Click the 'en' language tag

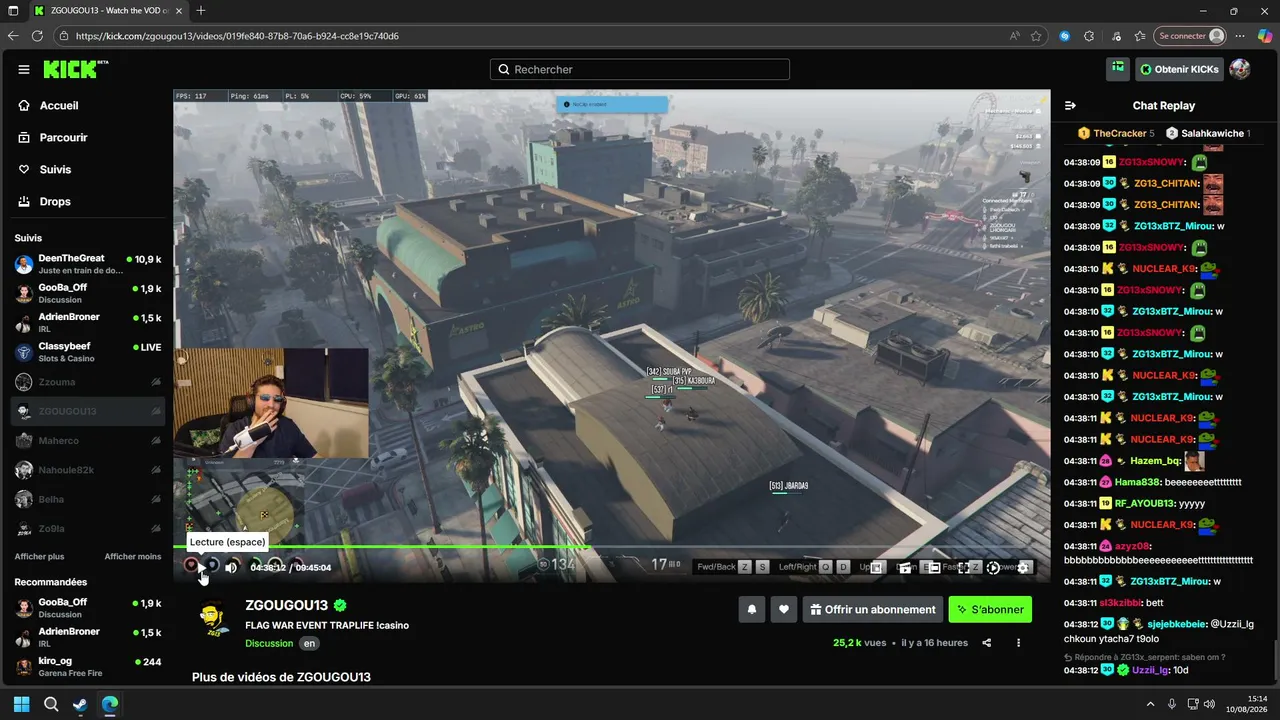pyautogui.click(x=310, y=643)
